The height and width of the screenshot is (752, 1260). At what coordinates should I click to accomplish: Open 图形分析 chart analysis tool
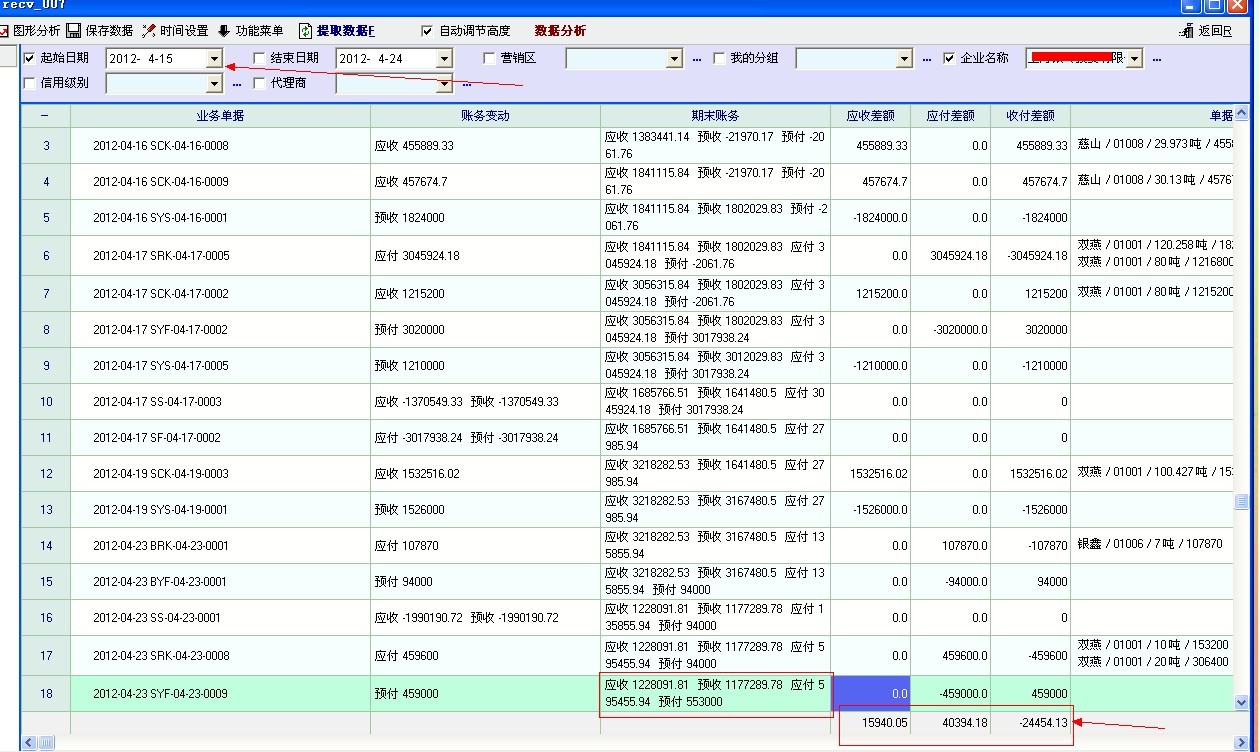30,31
